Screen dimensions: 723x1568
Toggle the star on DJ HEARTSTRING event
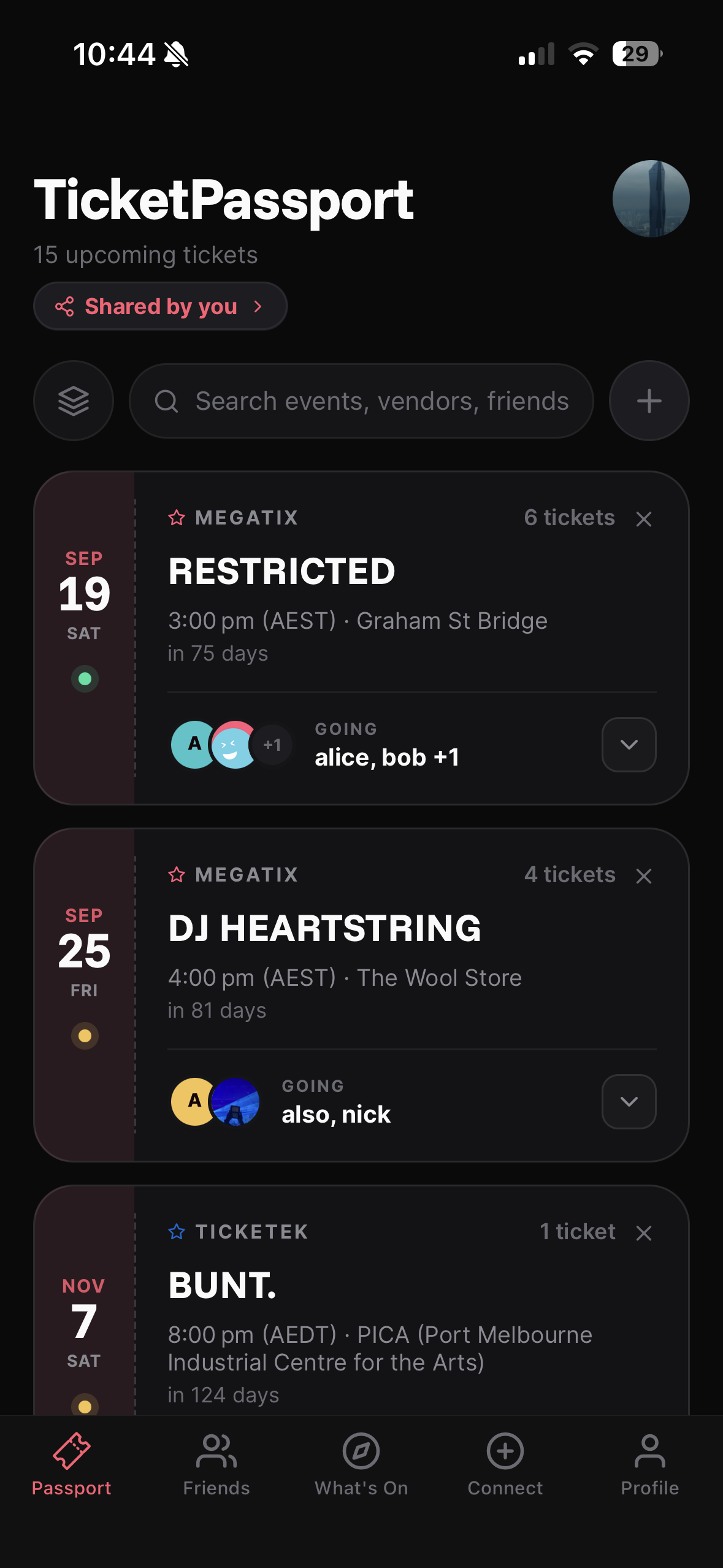pos(177,875)
